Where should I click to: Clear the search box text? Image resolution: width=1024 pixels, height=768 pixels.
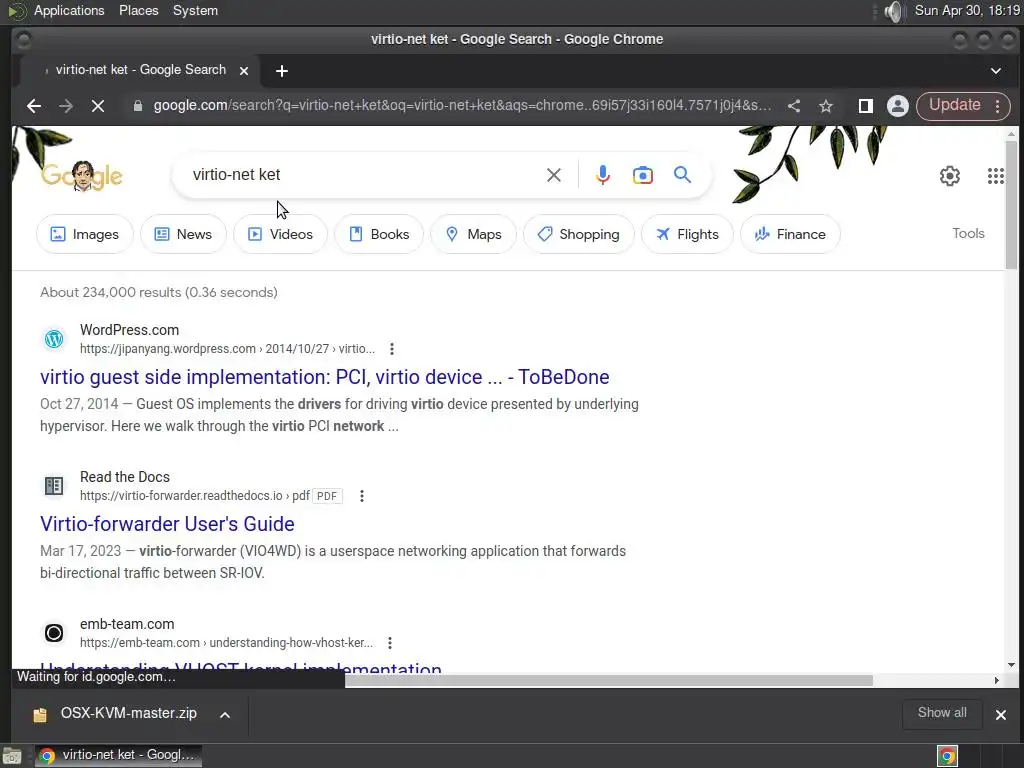pyautogui.click(x=554, y=175)
